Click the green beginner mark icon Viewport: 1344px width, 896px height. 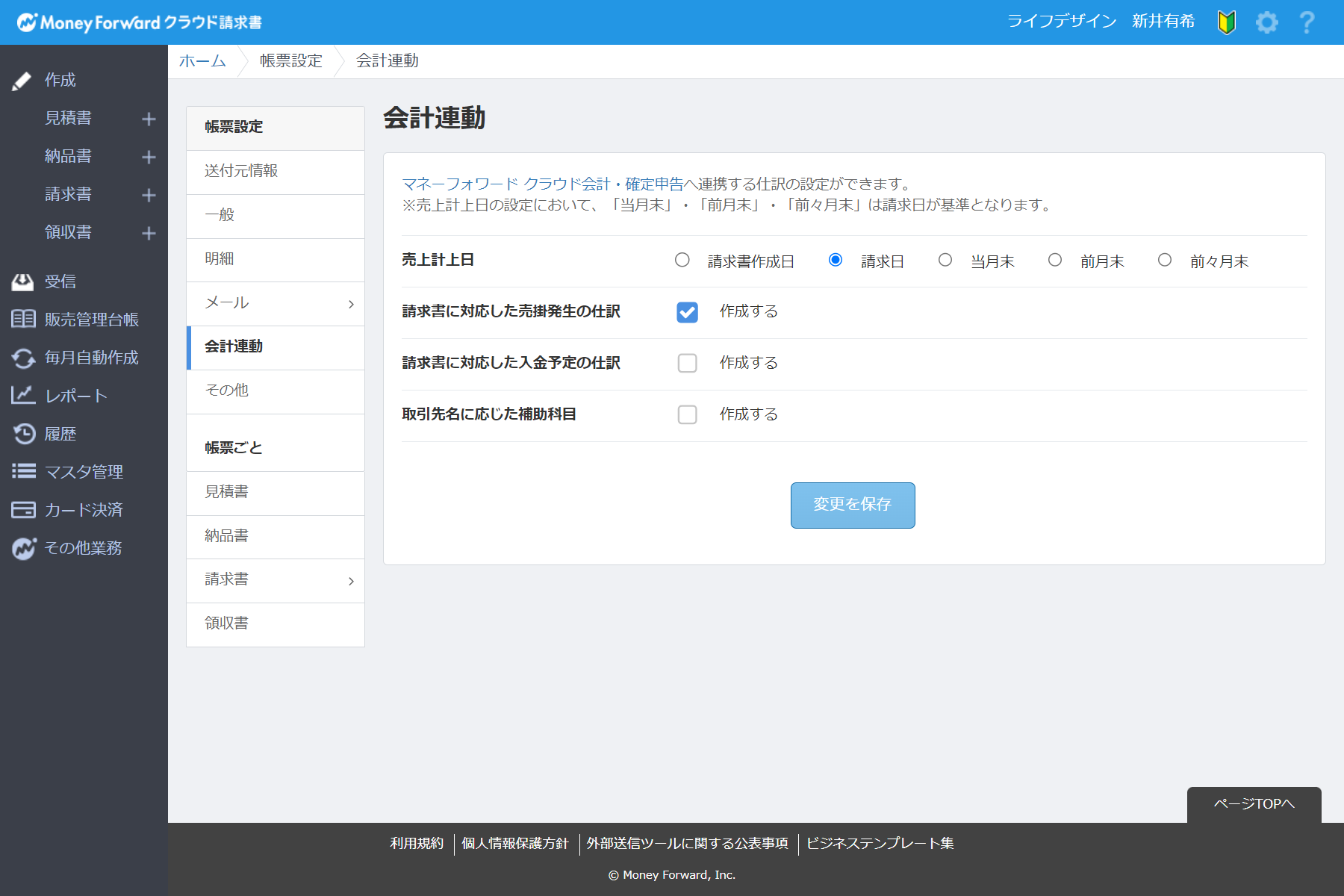pyautogui.click(x=1227, y=22)
